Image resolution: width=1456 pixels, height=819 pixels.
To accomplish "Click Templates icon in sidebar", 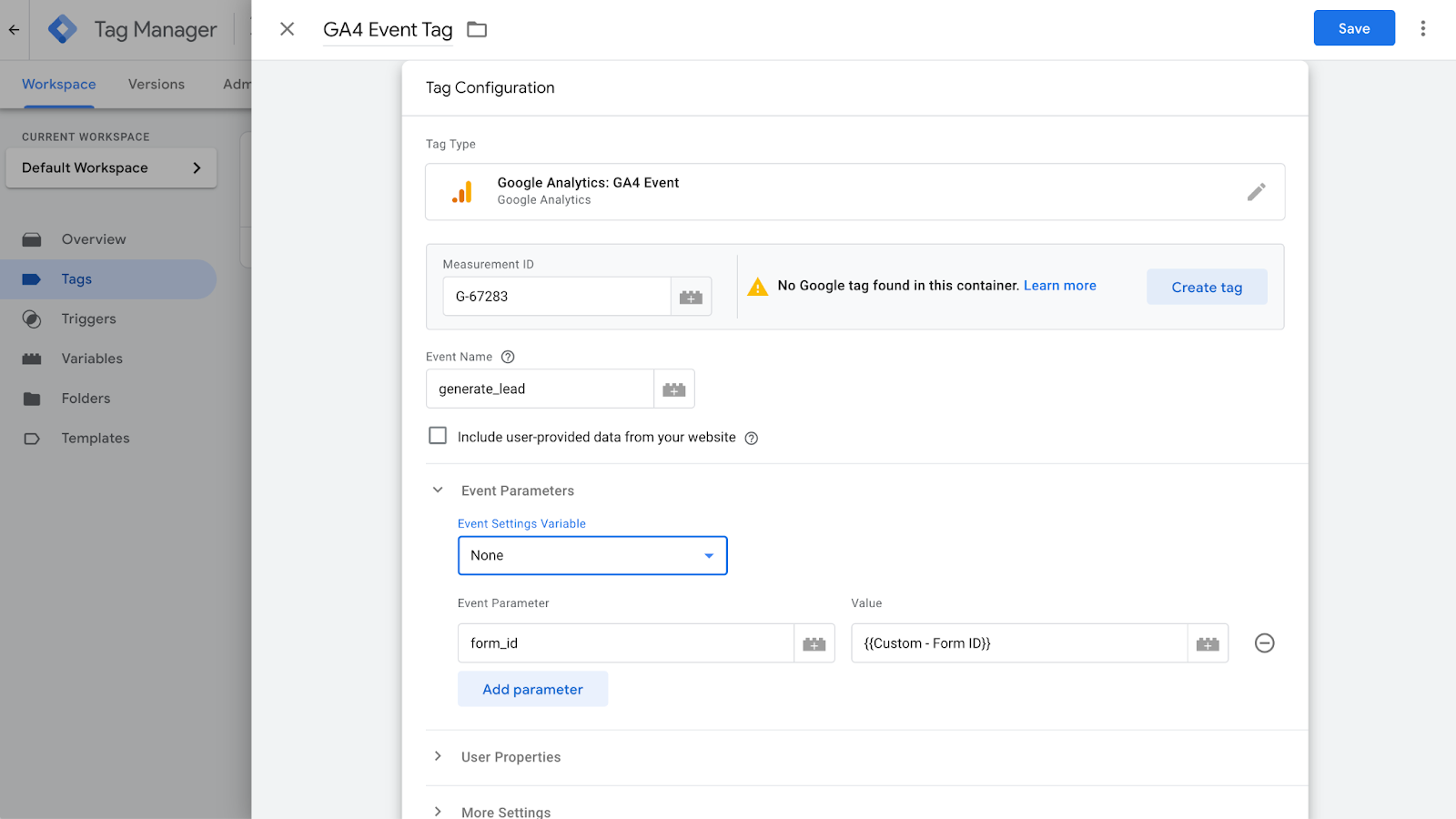I will click(32, 439).
